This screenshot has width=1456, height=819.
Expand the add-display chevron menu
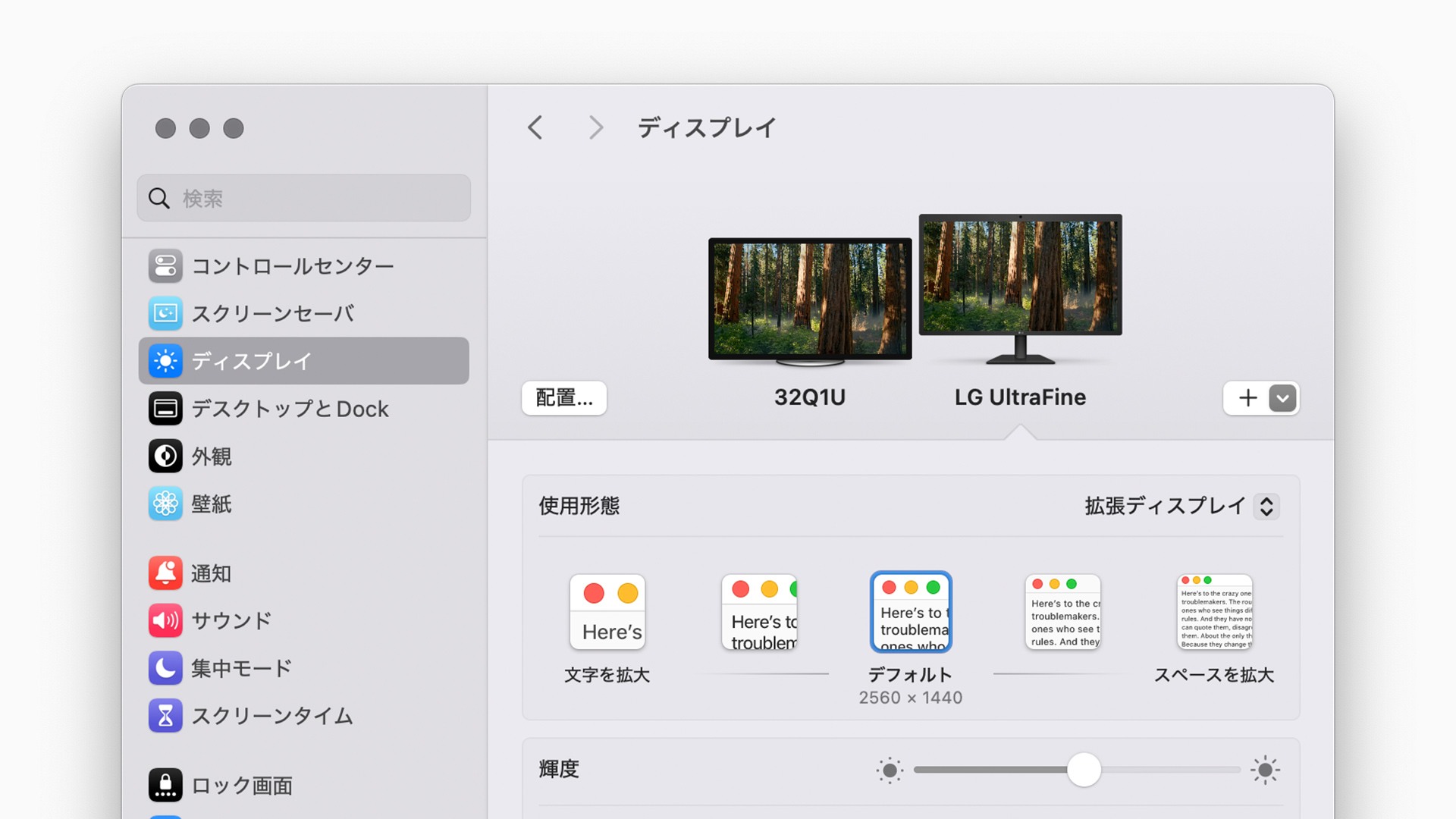pyautogui.click(x=1282, y=398)
